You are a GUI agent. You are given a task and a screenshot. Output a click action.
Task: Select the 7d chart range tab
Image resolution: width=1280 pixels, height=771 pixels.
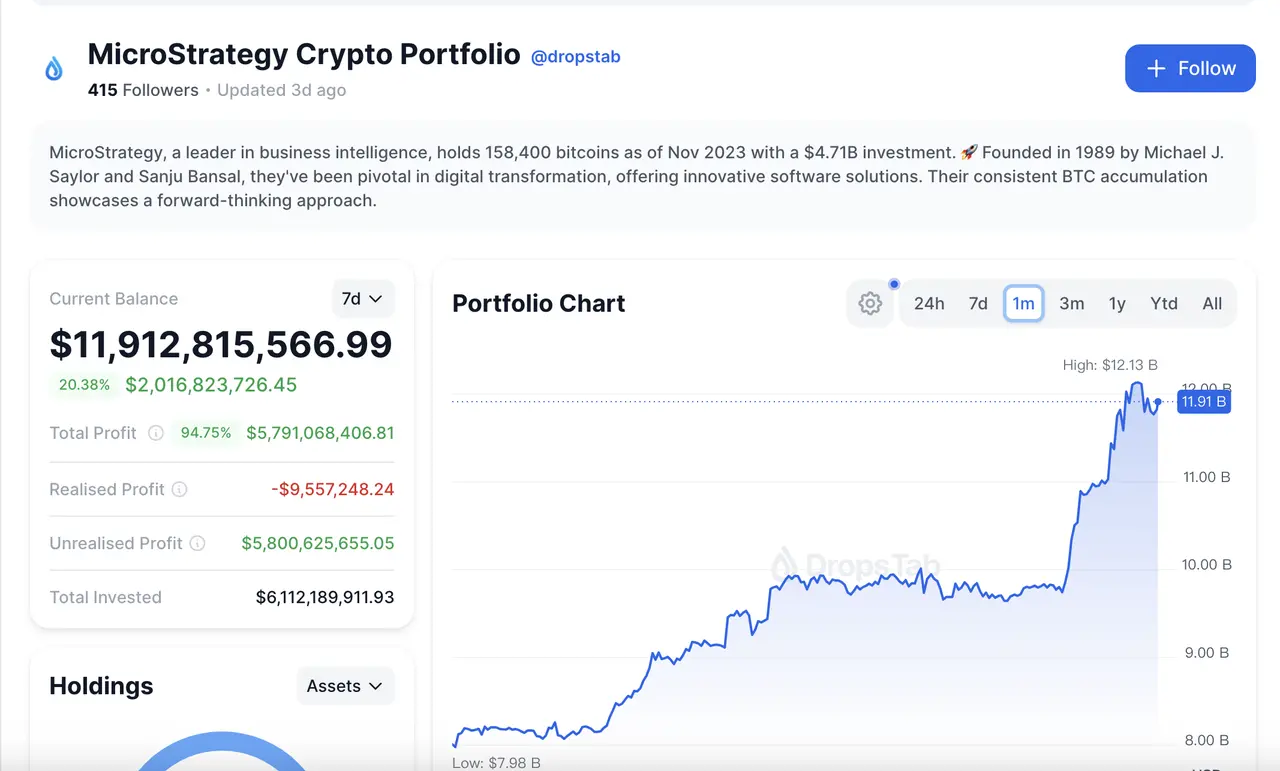click(978, 304)
